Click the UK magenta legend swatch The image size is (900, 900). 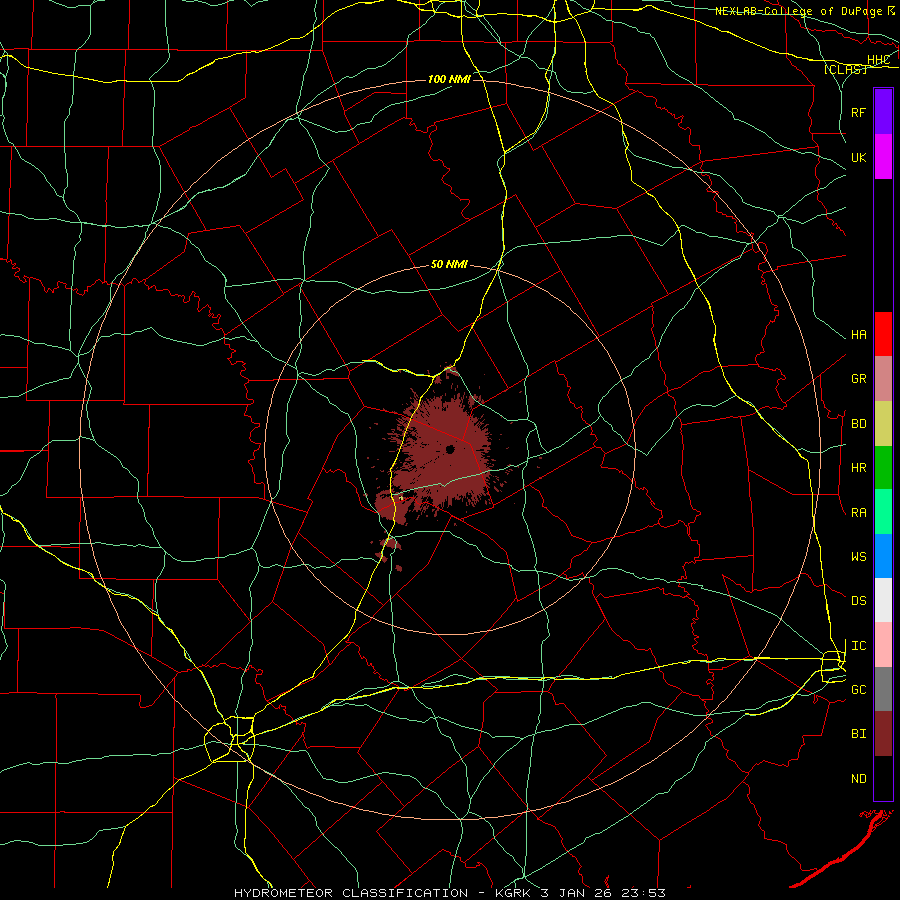[x=883, y=157]
